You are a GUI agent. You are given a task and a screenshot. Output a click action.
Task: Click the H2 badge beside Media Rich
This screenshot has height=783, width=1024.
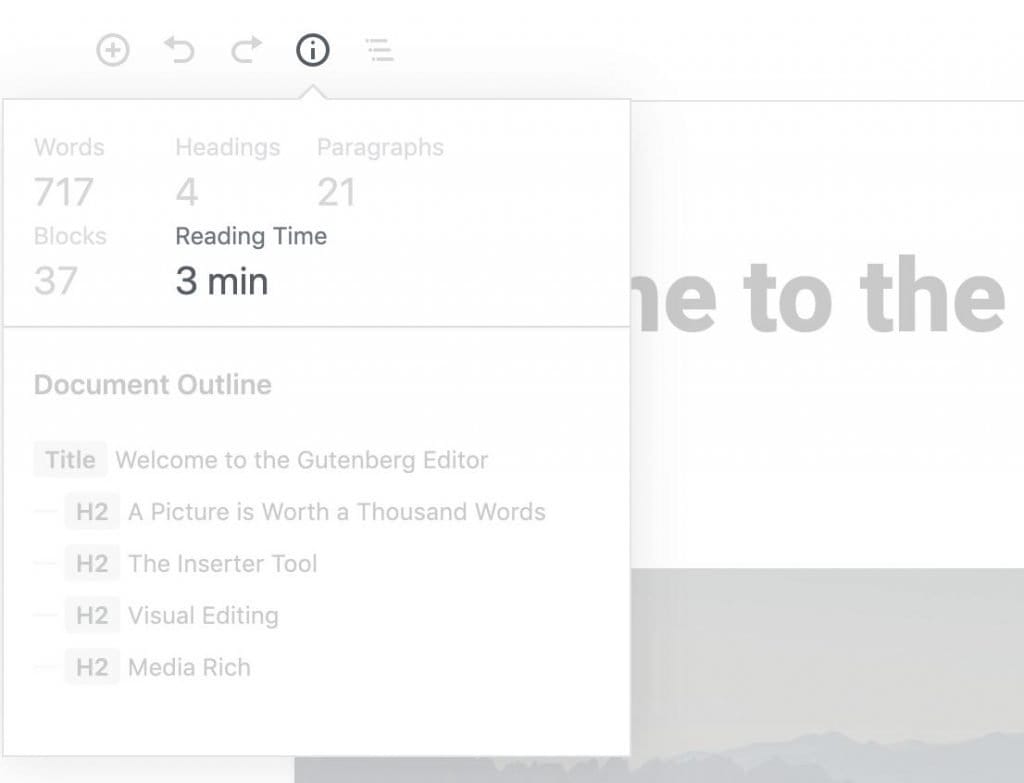pyautogui.click(x=92, y=667)
